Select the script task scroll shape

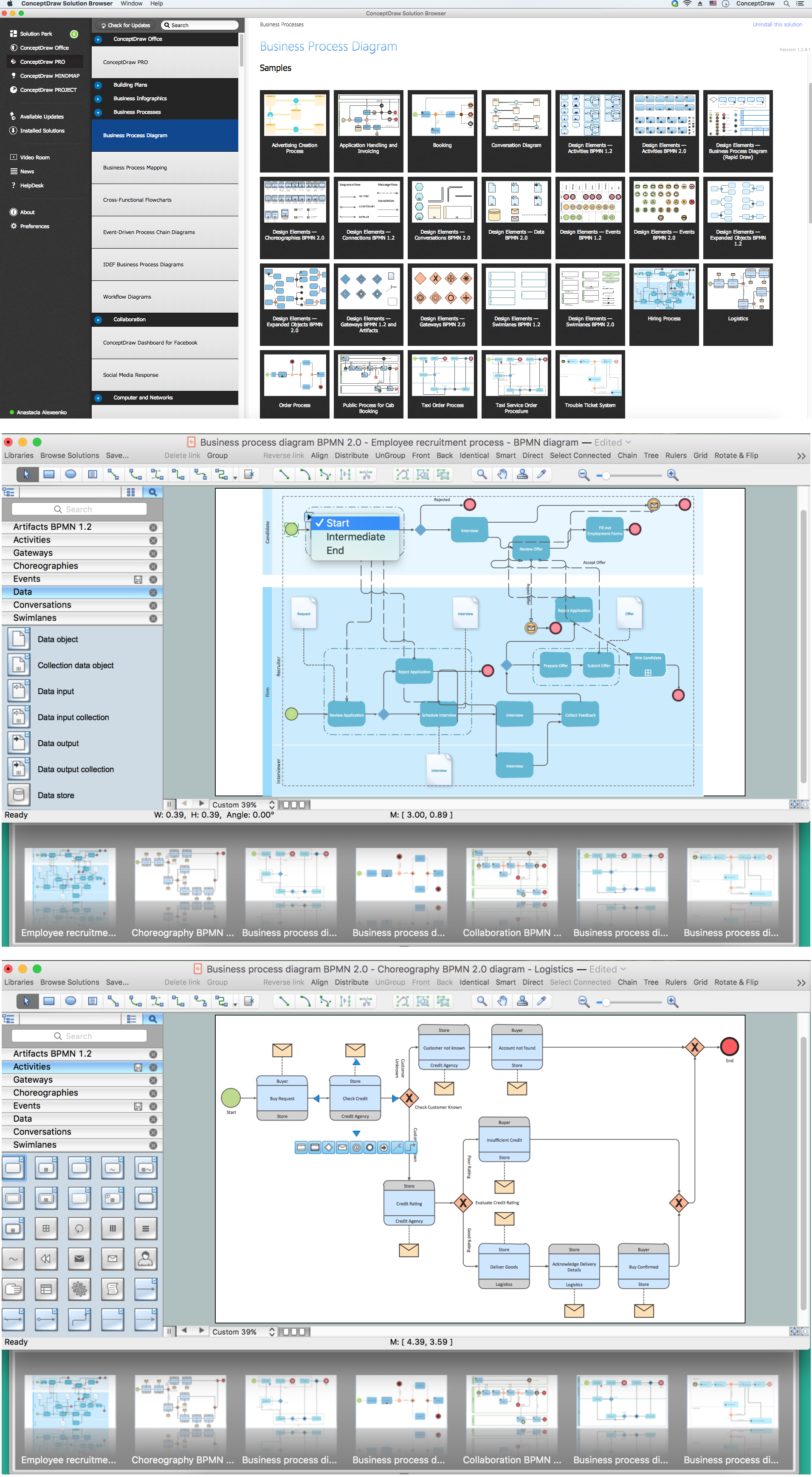tap(112, 1290)
